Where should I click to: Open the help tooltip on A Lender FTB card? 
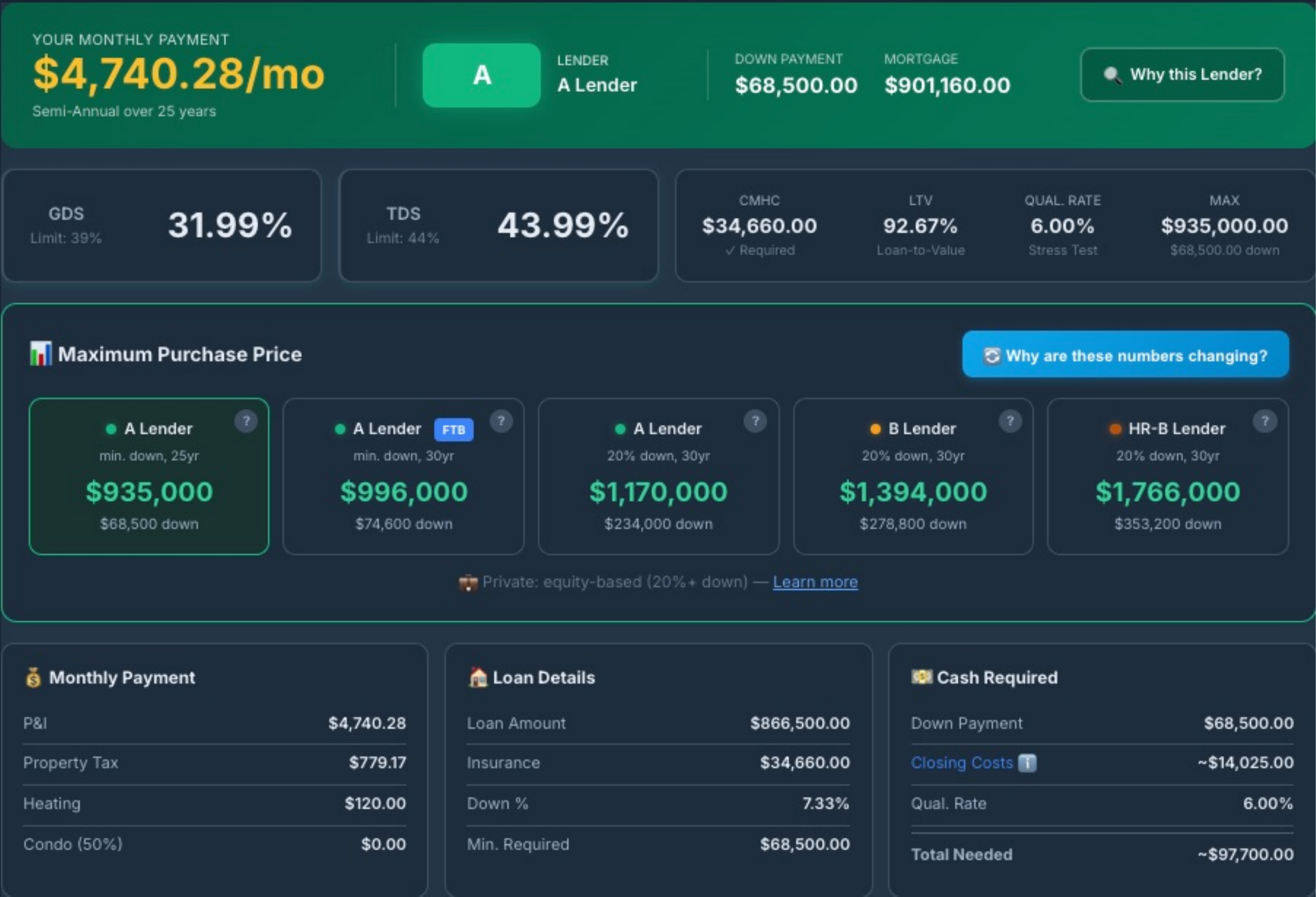click(502, 421)
